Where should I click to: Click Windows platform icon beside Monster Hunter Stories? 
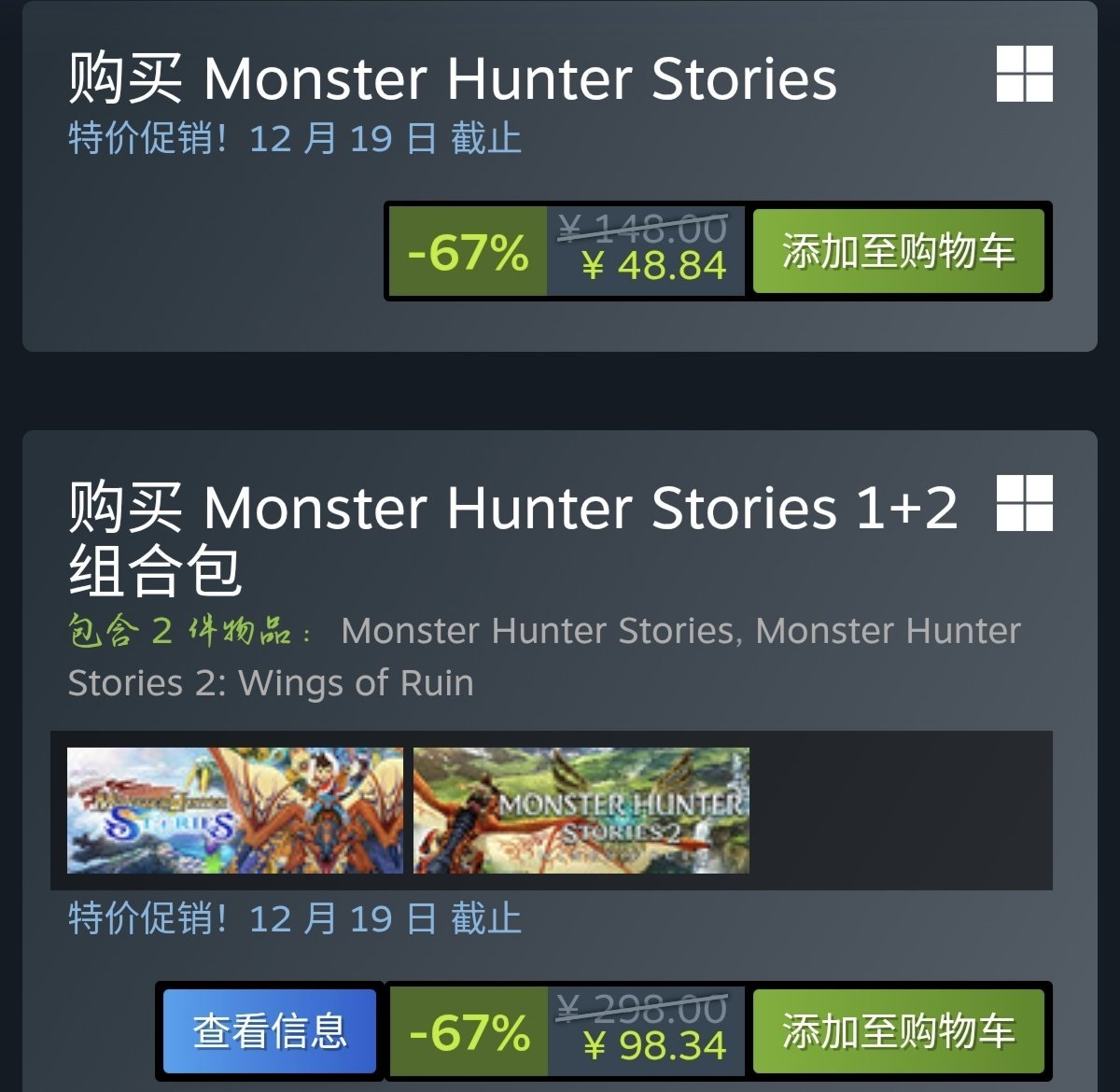tap(1024, 74)
